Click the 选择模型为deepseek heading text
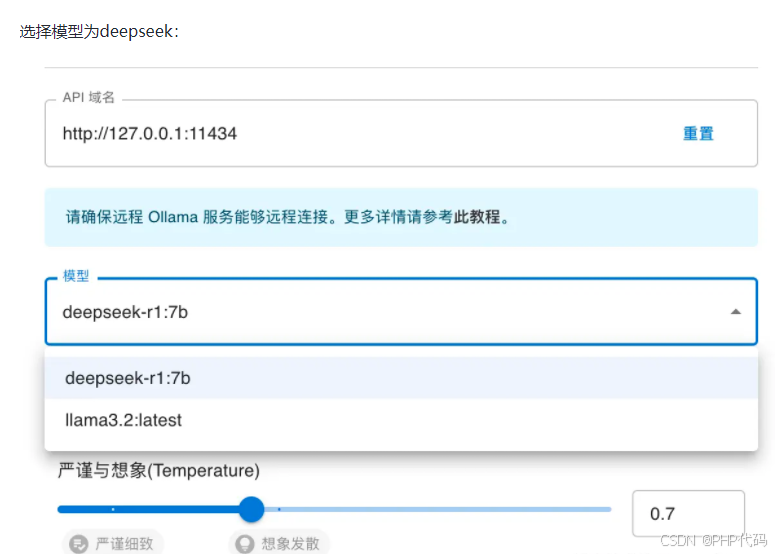Viewport: 775px width, 554px height. 99,32
